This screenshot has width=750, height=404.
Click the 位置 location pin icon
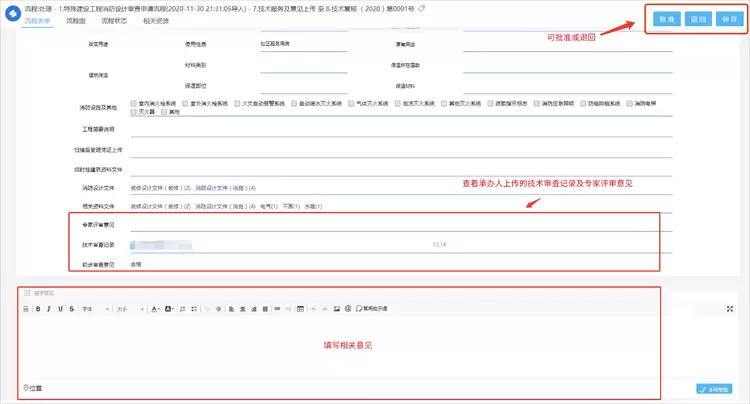tap(26, 387)
